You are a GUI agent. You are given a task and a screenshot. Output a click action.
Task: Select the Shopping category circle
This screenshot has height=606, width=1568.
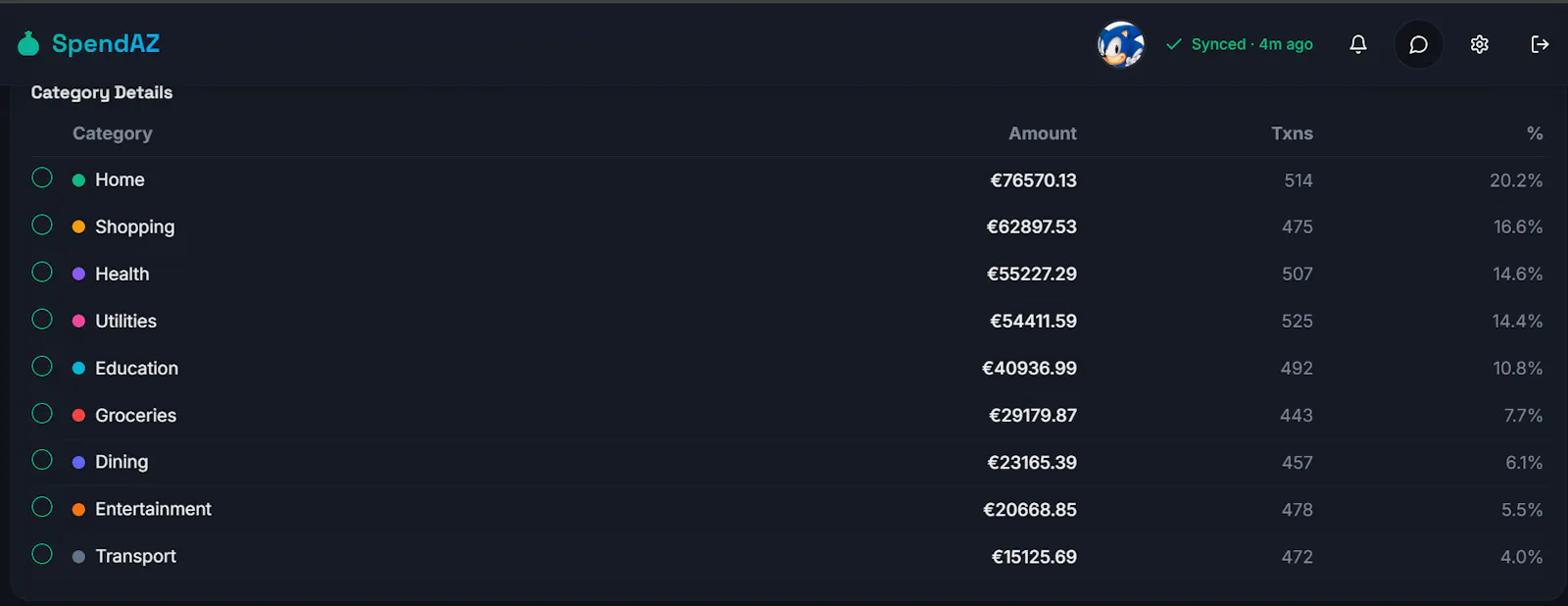point(42,225)
